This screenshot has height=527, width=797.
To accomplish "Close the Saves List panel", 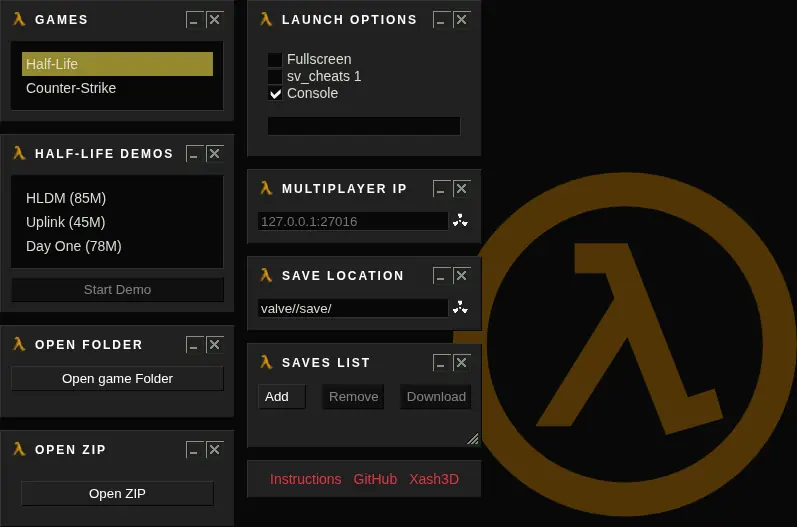I will click(x=462, y=362).
